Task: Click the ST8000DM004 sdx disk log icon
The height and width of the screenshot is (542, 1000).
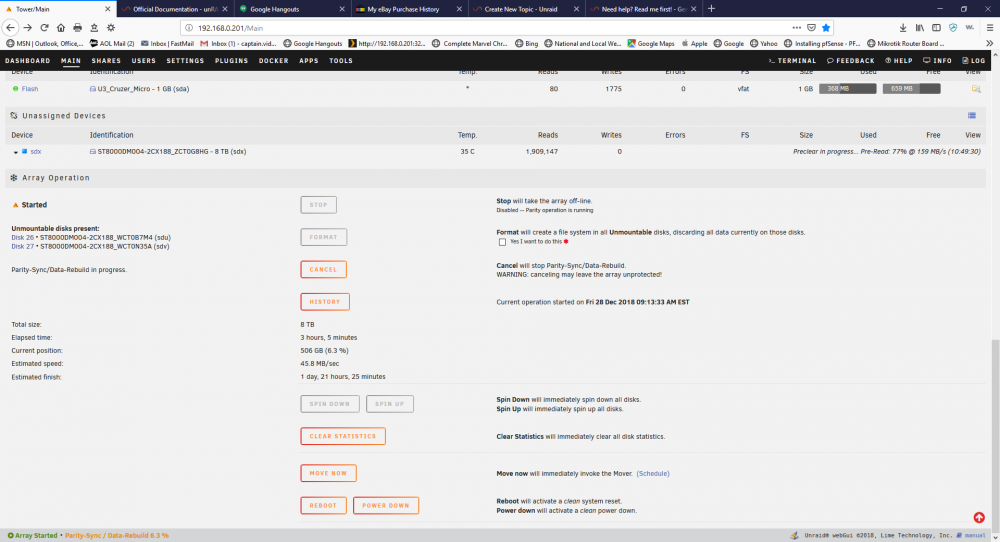Action: click(92, 152)
